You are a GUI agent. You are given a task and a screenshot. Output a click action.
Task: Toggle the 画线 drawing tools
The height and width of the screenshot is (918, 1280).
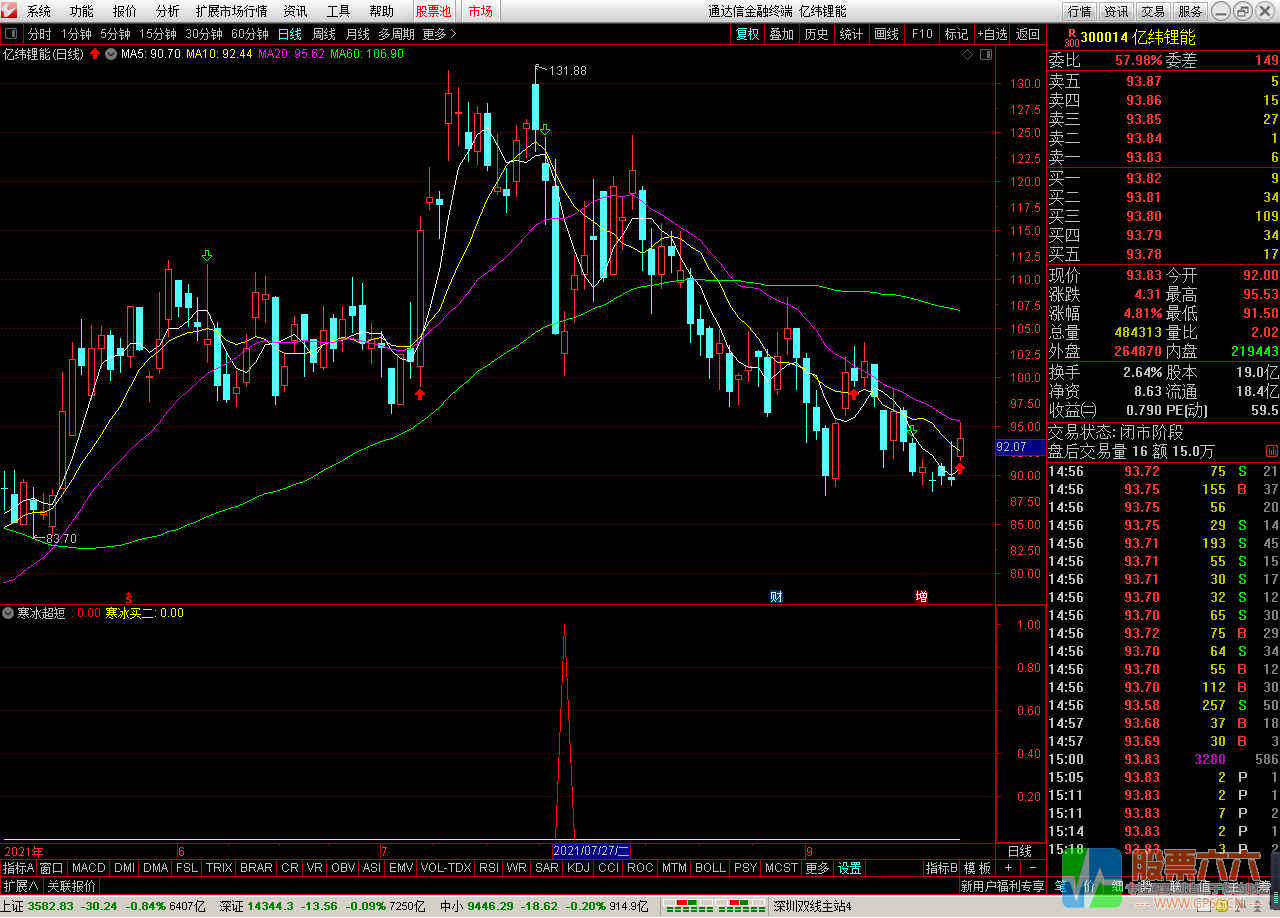[887, 34]
